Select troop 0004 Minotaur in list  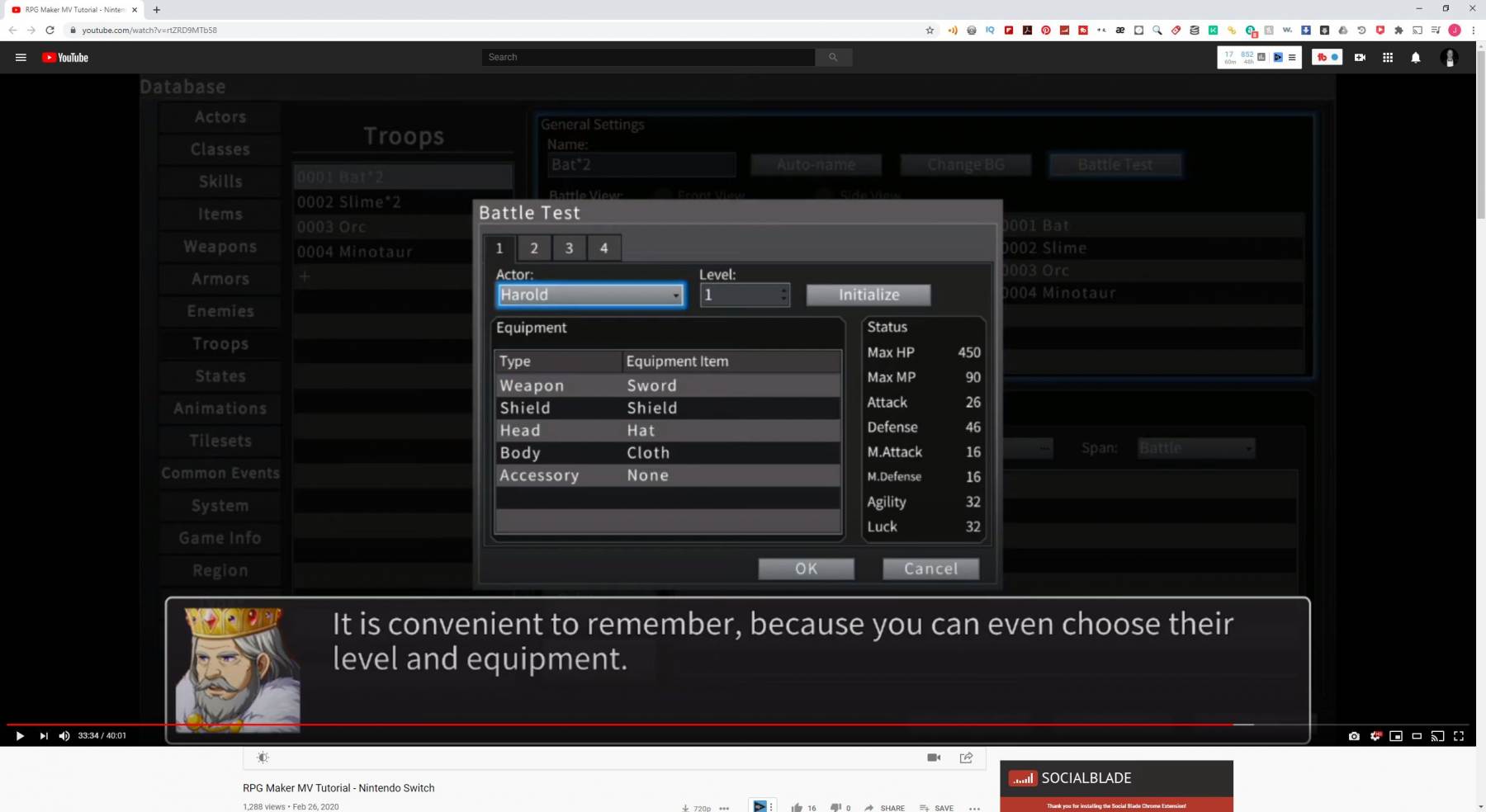pyautogui.click(x=403, y=252)
